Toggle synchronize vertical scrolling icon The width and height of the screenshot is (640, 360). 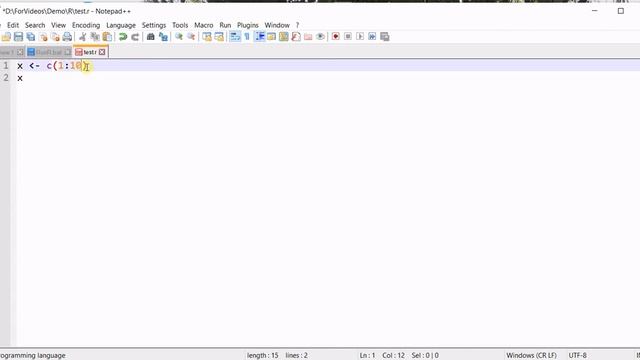pos(207,37)
